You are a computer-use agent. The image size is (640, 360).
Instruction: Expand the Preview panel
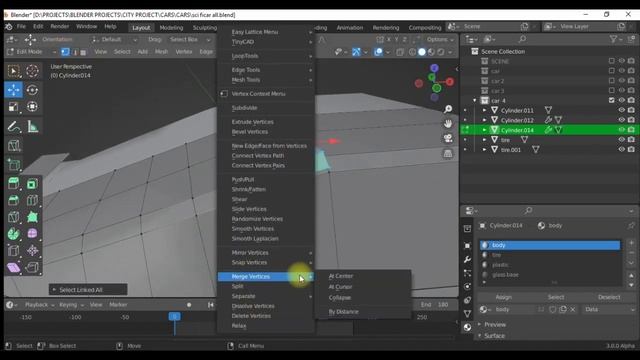tap(495, 324)
